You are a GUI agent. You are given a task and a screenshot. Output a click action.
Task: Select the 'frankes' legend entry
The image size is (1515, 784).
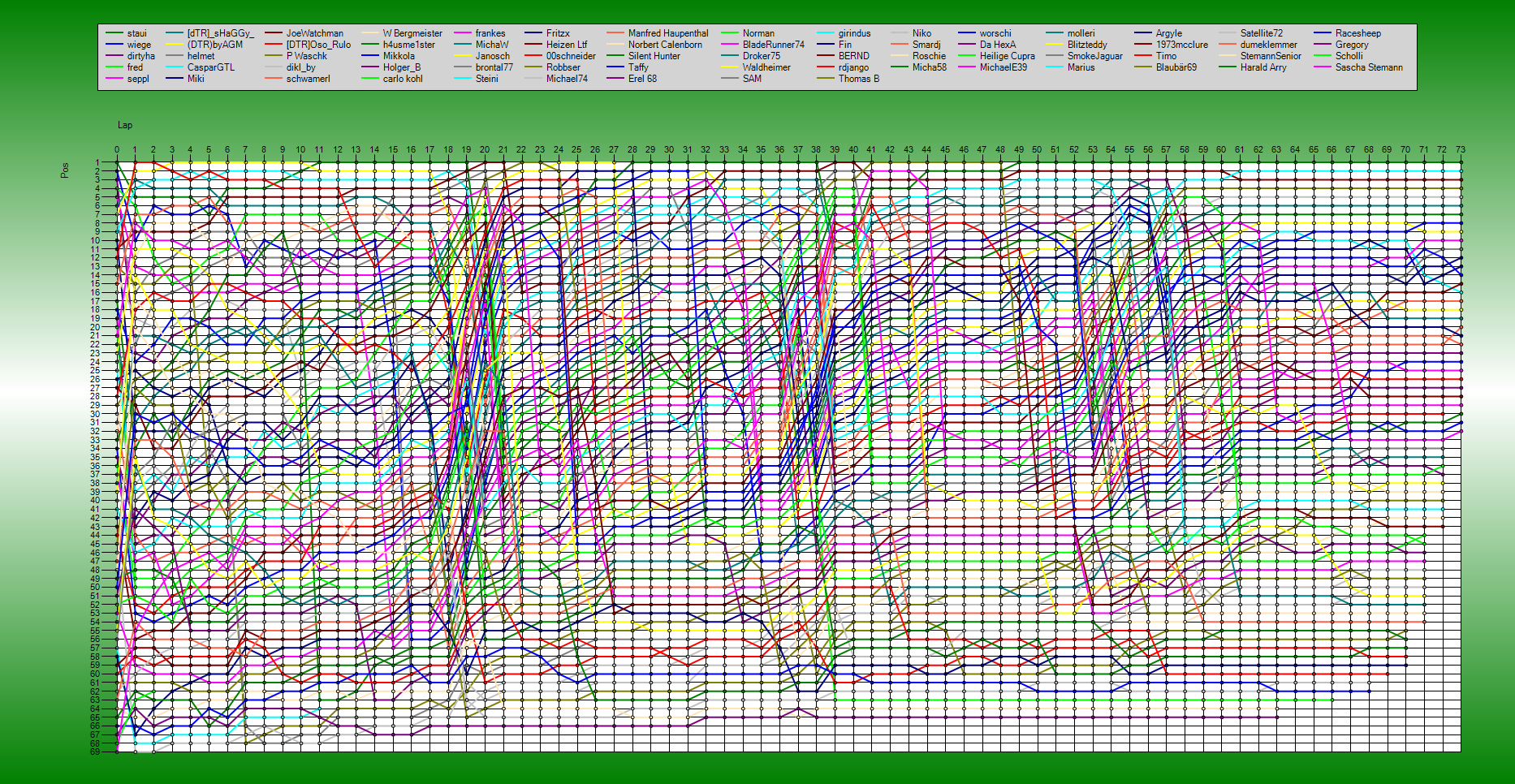[490, 33]
